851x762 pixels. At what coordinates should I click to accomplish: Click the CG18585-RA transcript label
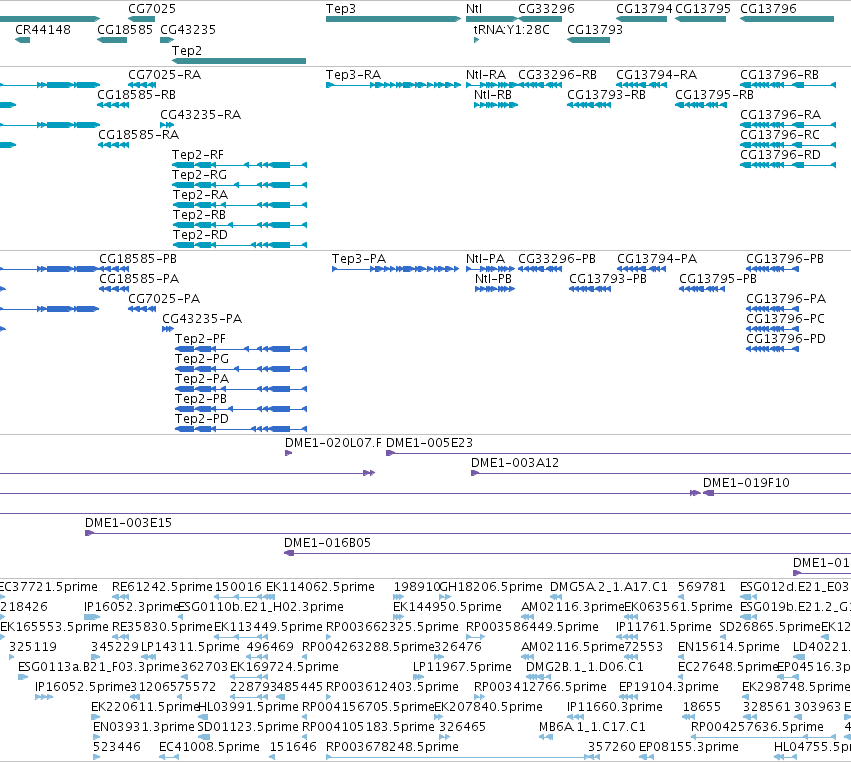coord(138,135)
